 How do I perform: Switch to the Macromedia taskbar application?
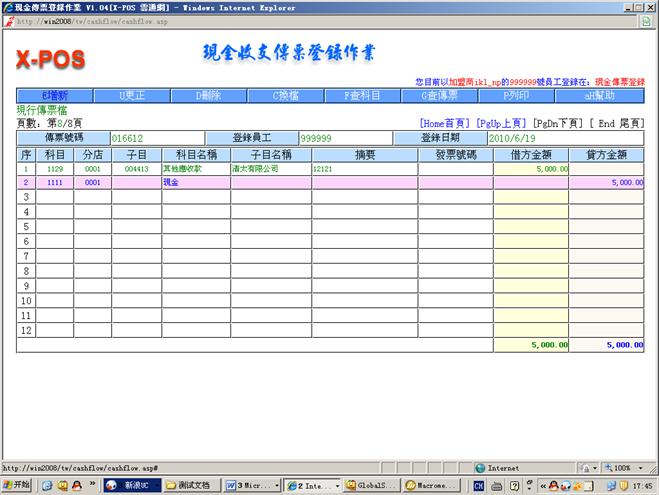(x=433, y=485)
